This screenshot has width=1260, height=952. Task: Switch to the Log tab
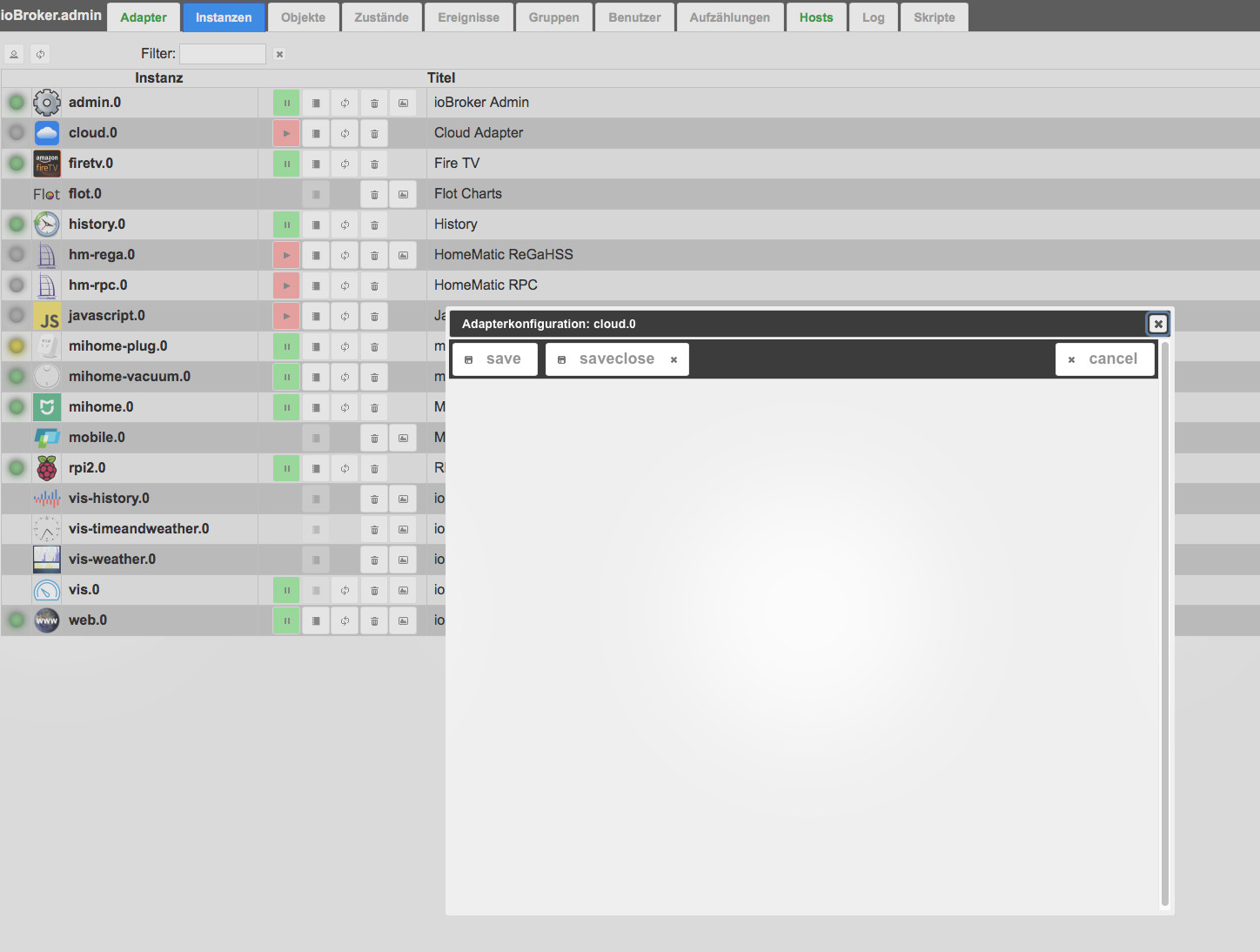pos(874,17)
